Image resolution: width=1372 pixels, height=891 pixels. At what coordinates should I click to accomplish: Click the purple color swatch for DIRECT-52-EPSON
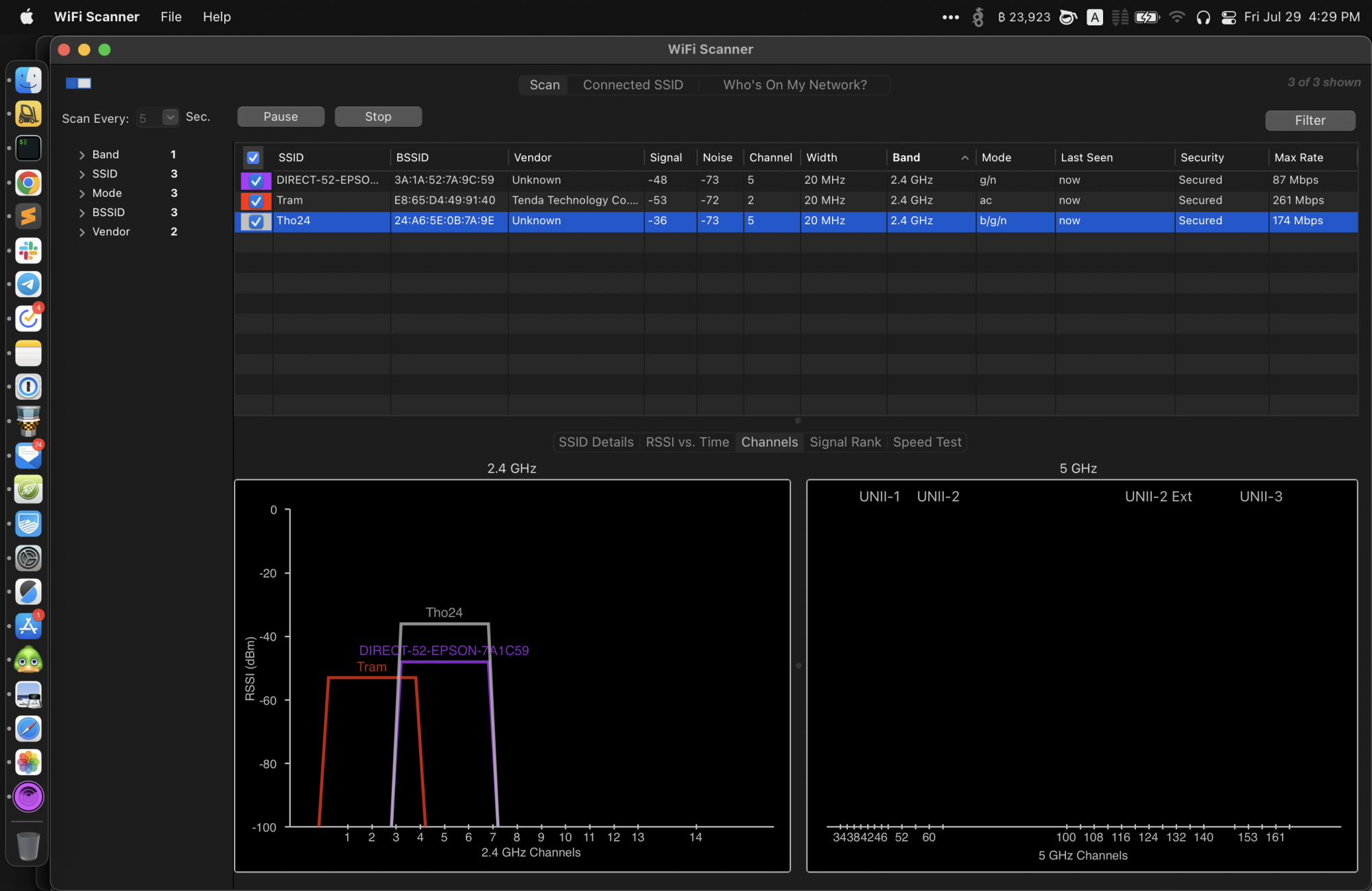click(245, 181)
